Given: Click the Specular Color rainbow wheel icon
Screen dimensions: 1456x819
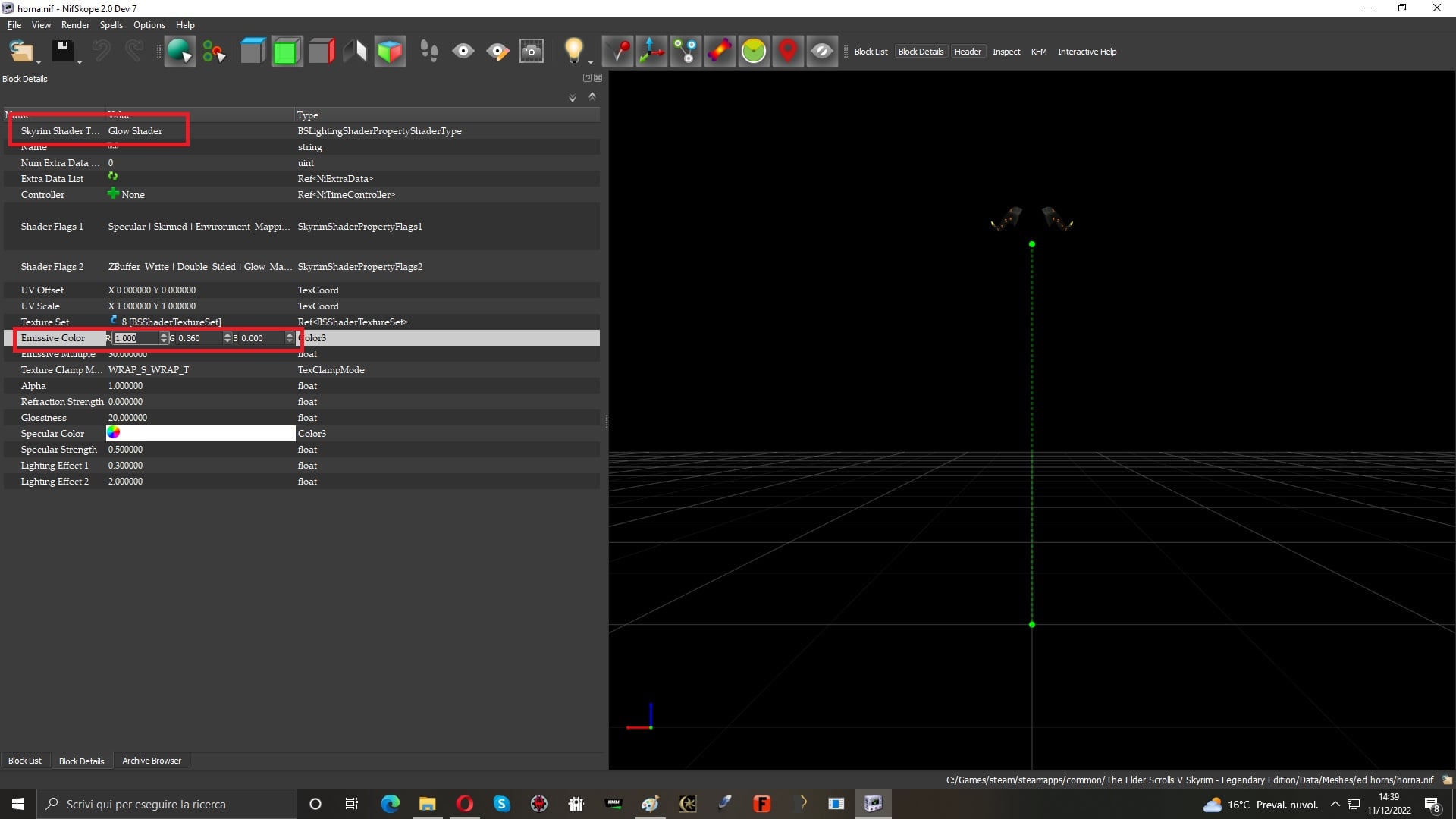Looking at the screenshot, I should 113,432.
